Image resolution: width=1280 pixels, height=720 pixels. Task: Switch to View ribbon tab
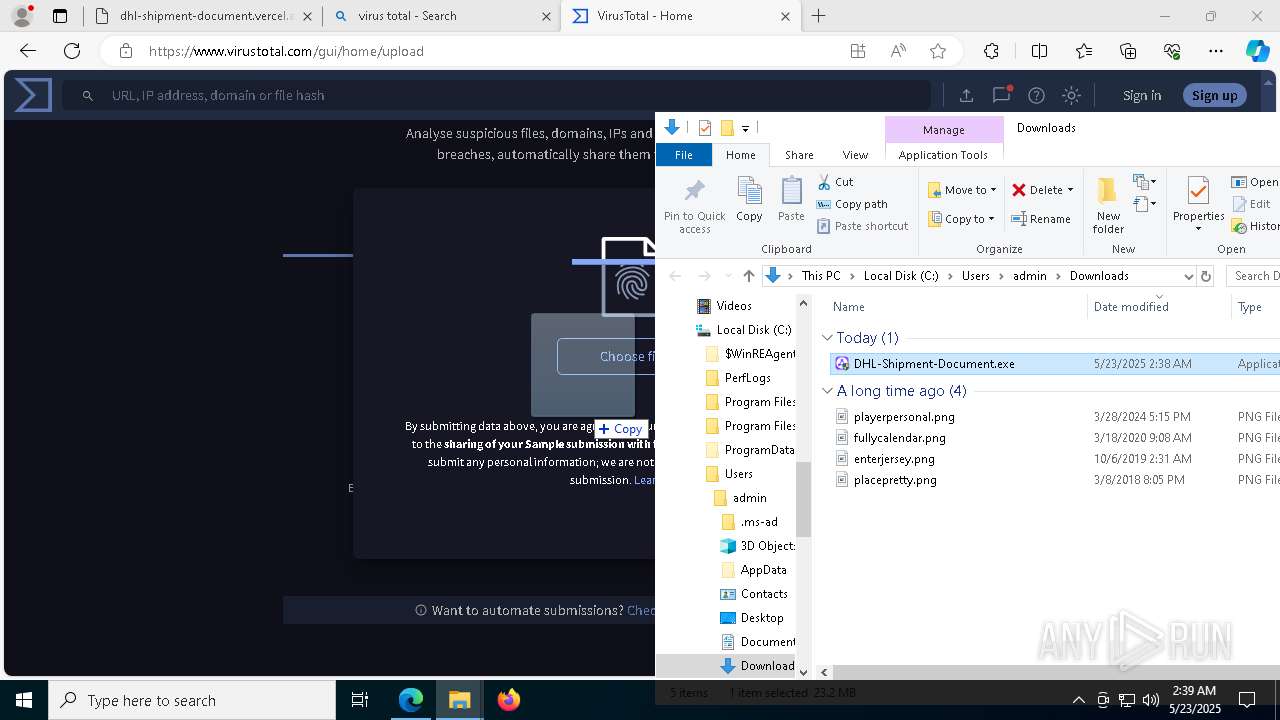855,155
